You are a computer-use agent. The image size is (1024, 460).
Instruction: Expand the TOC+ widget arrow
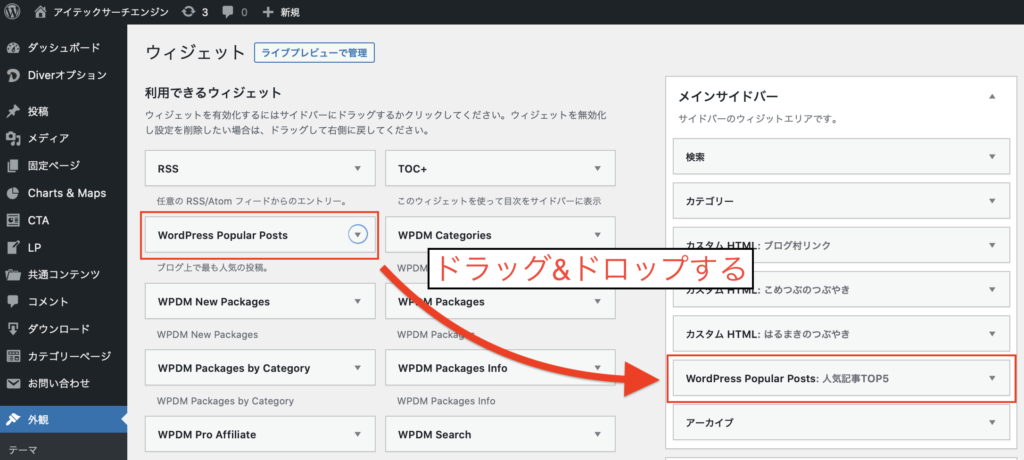pos(597,169)
